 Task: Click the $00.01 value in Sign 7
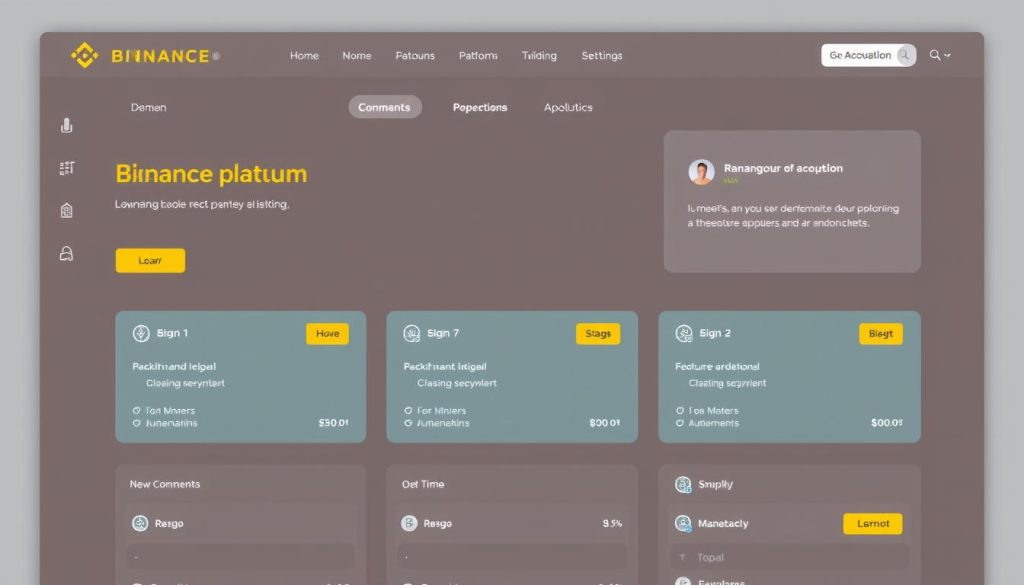coord(604,423)
